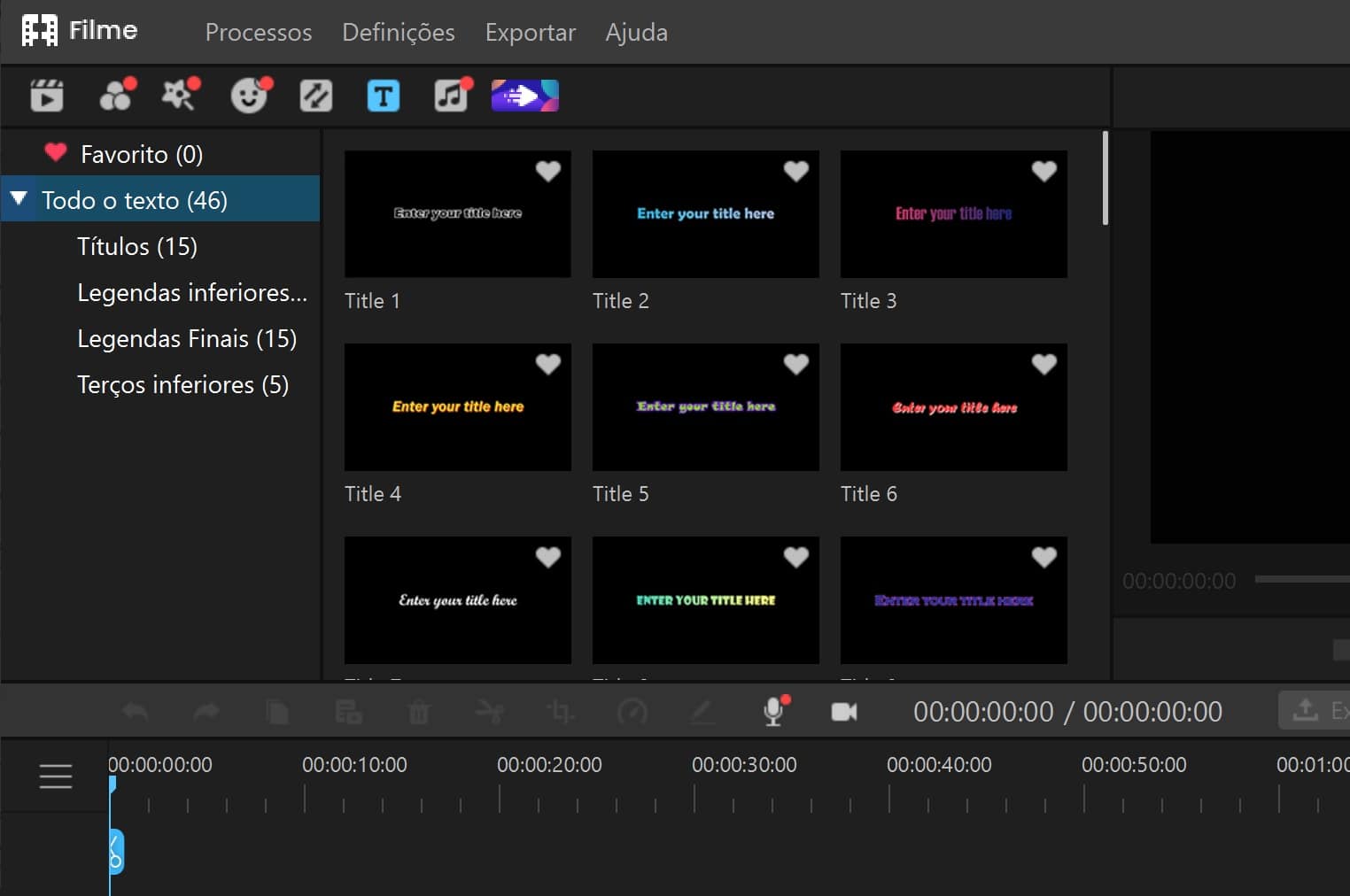Favorite the green ENTER YOUR TITLE HERE preset

[796, 557]
